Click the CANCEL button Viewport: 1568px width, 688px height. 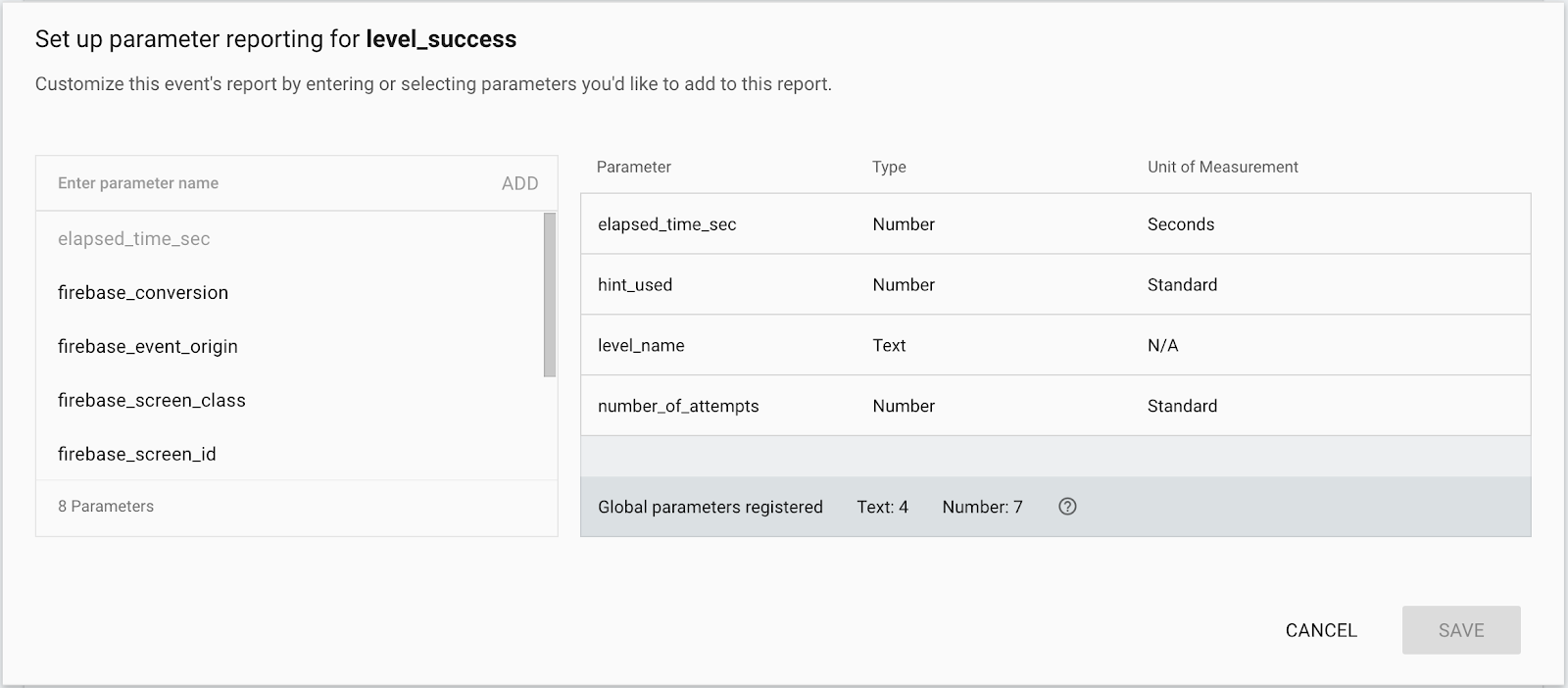click(x=1321, y=630)
